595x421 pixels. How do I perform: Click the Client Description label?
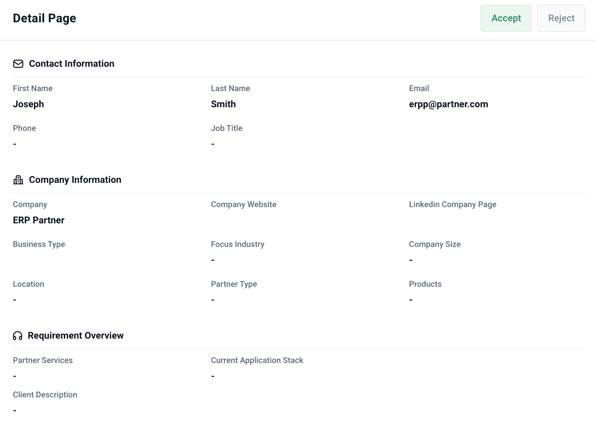pos(45,395)
